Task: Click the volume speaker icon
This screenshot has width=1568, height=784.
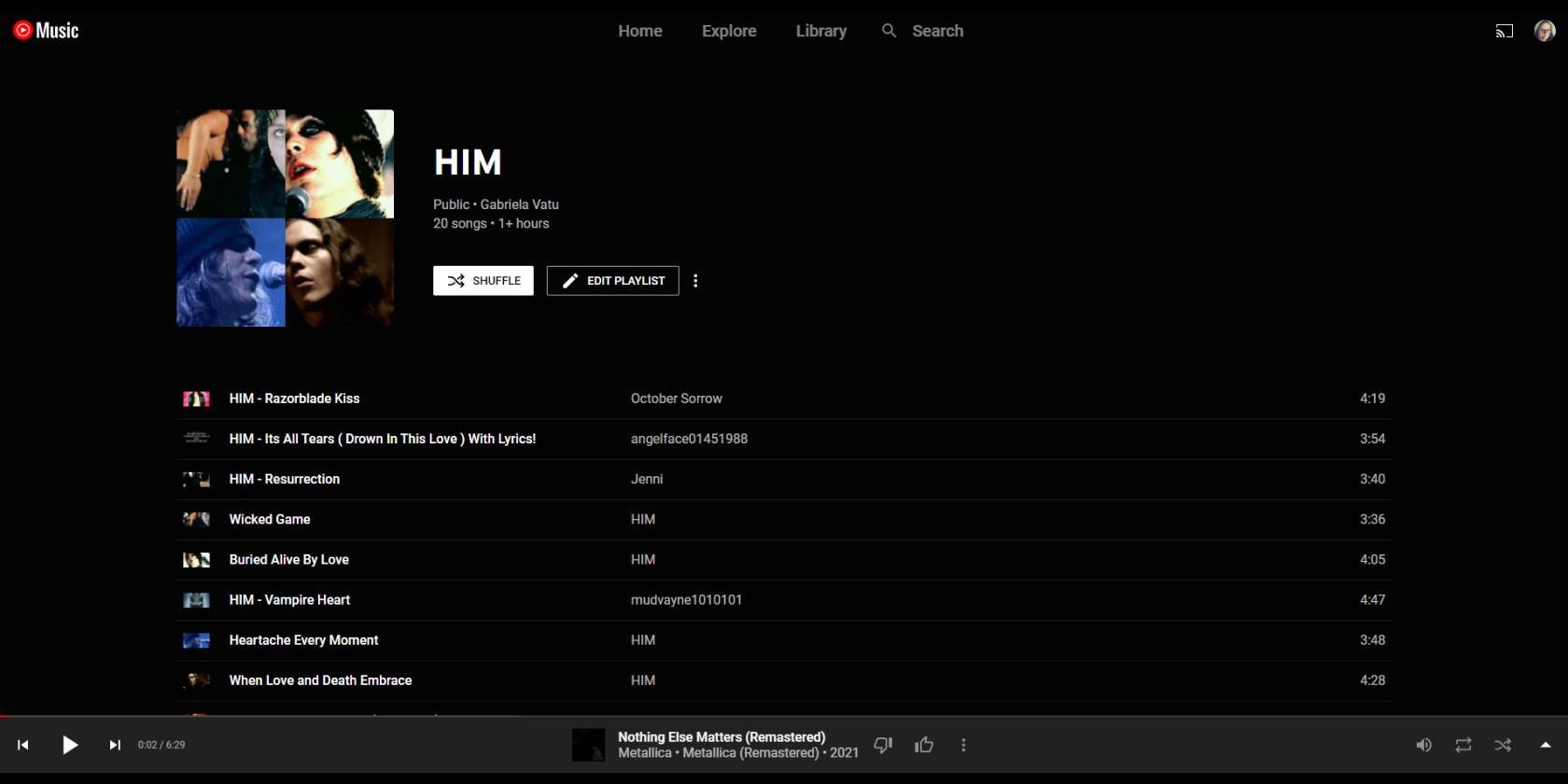Action: pyautogui.click(x=1423, y=745)
